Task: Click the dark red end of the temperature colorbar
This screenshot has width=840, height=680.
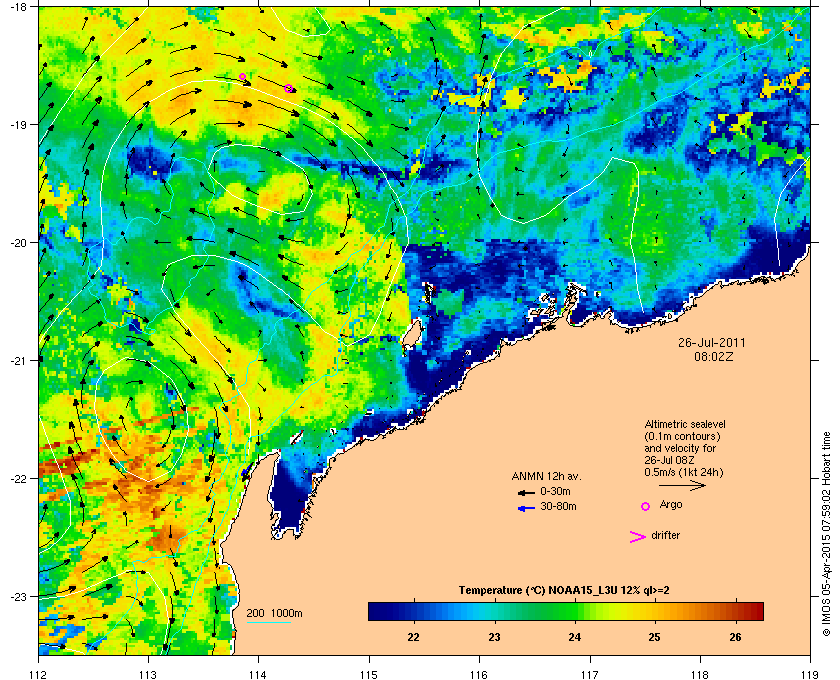Action: point(758,611)
